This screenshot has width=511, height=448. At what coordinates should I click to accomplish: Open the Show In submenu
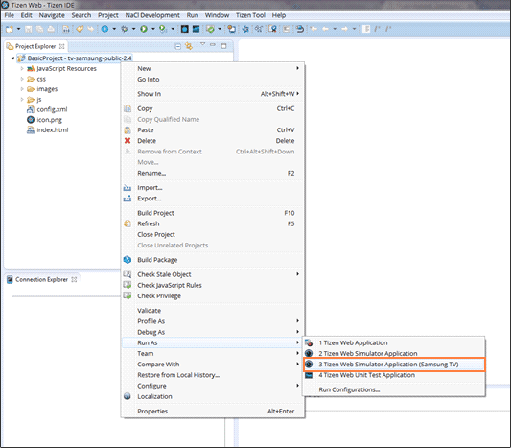pos(213,94)
